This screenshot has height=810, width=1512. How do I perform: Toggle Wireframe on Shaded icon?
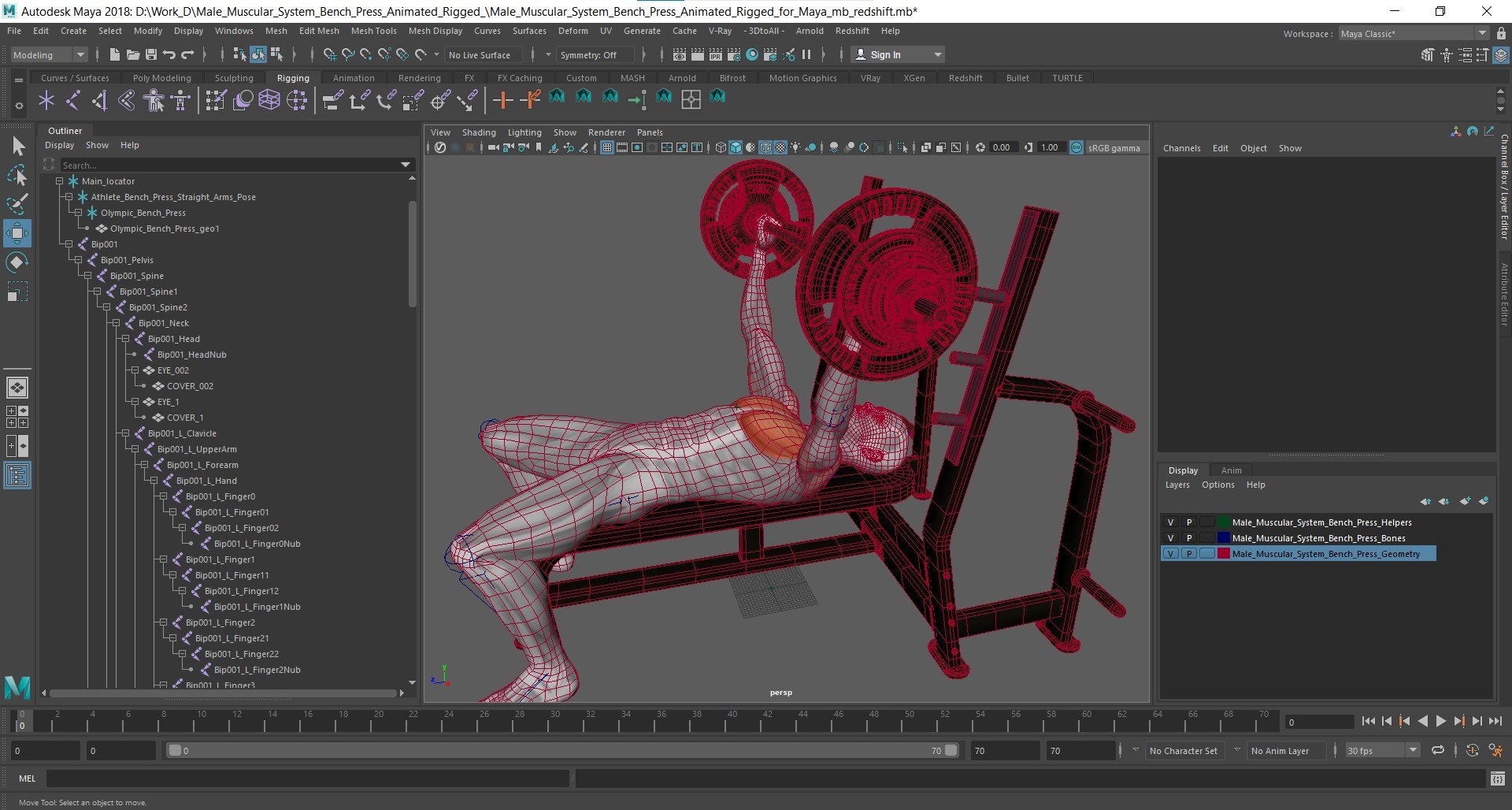(765, 147)
